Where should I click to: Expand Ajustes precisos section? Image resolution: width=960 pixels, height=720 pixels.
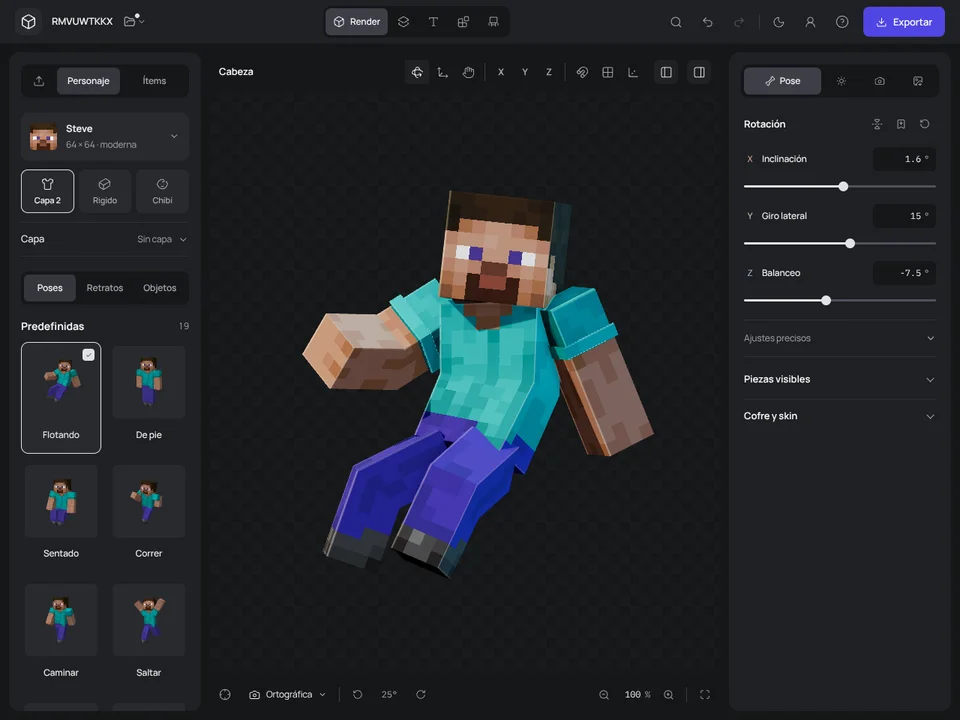click(839, 338)
